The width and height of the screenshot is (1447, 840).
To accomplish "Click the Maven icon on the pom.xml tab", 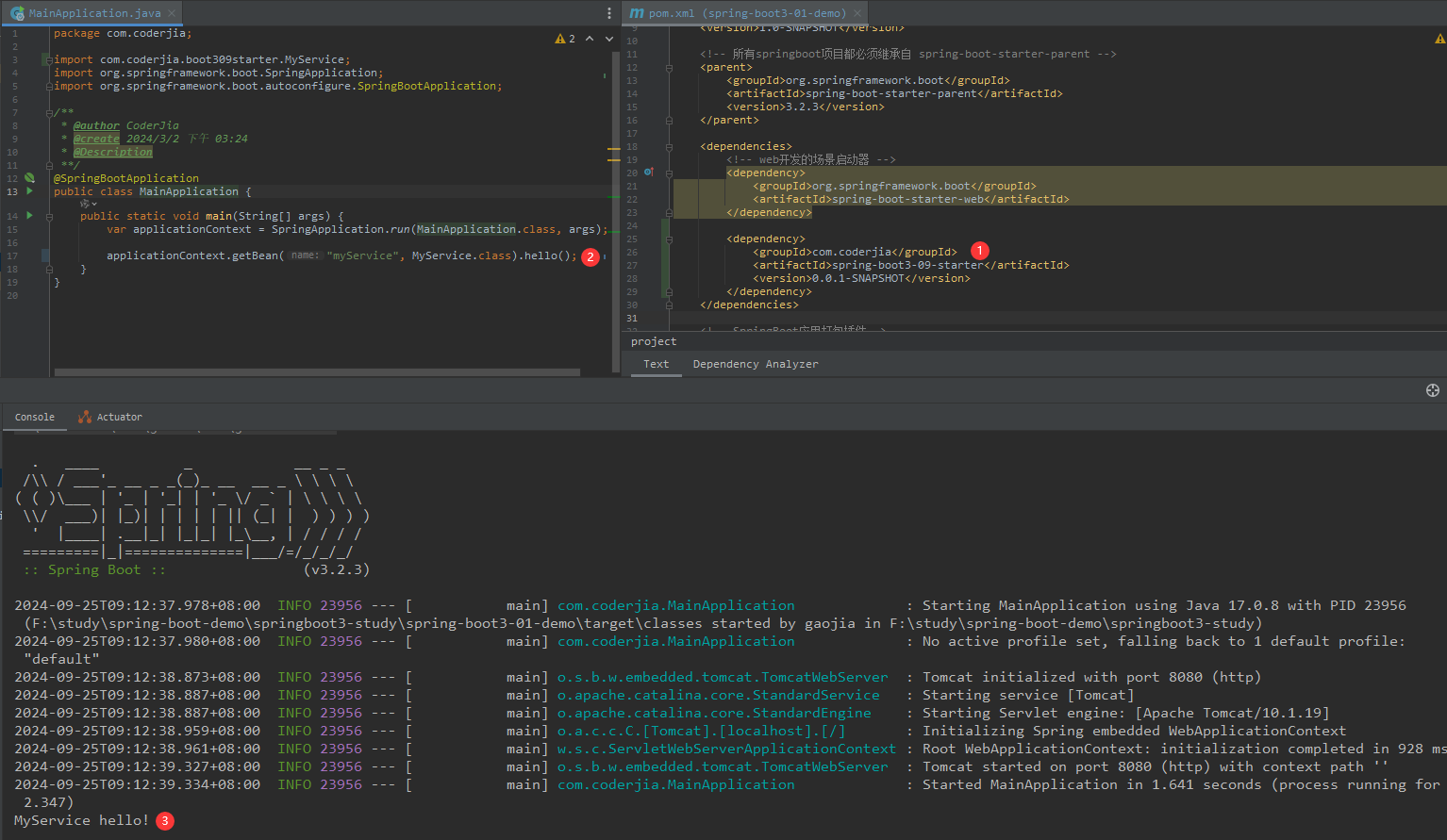I will pos(637,13).
